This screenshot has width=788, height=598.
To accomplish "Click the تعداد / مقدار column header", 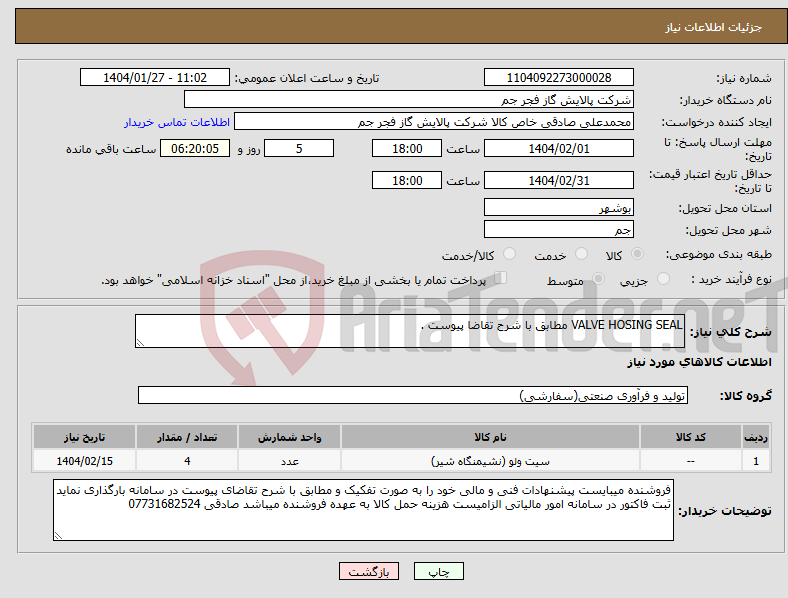I will click(187, 437).
